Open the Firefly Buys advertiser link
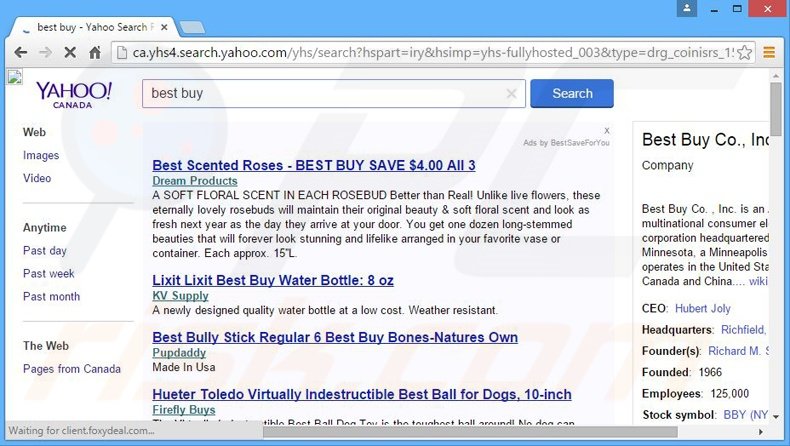The height and width of the screenshot is (446, 790). pyautogui.click(x=183, y=410)
